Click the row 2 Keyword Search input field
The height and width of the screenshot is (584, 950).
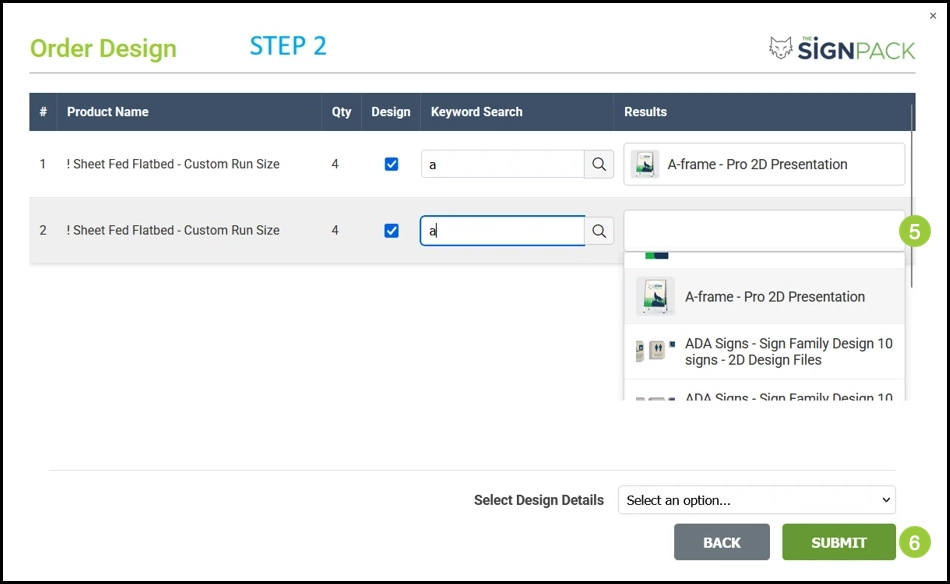pos(502,231)
